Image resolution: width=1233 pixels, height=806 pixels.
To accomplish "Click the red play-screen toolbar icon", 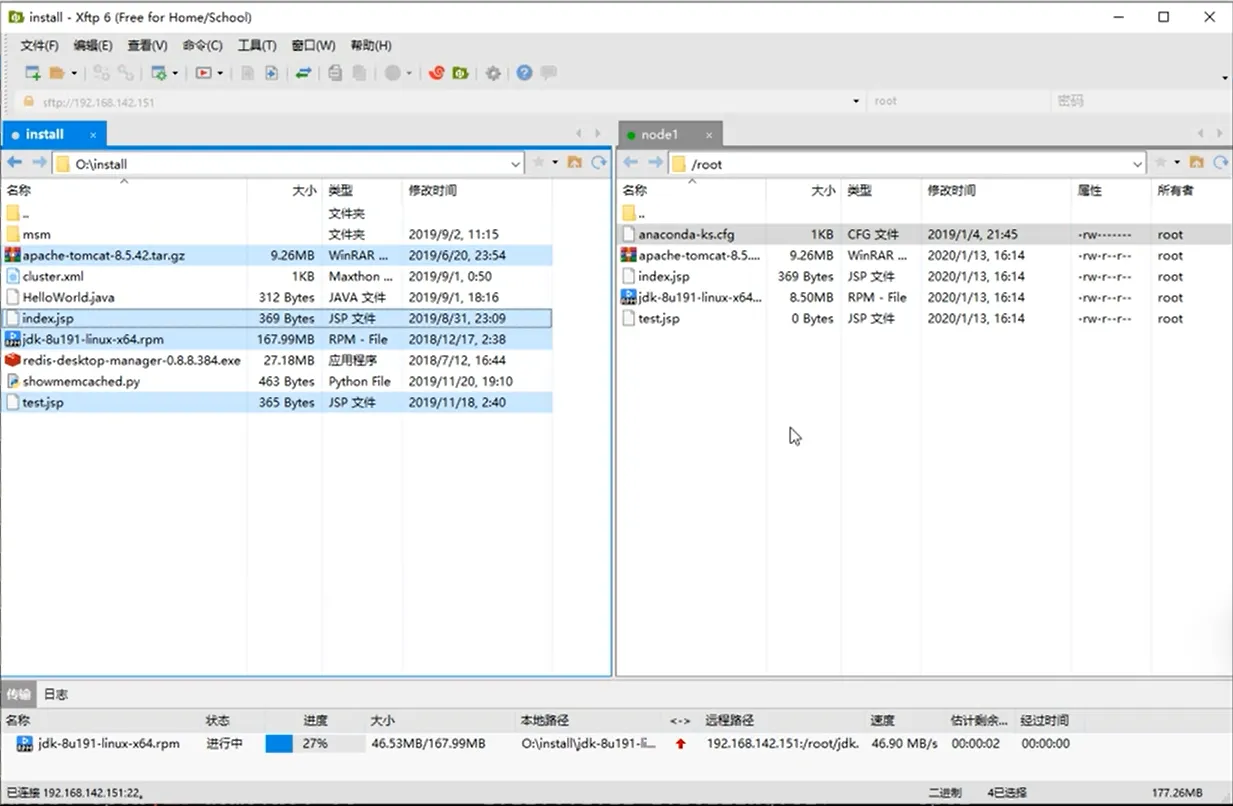I will [x=204, y=73].
